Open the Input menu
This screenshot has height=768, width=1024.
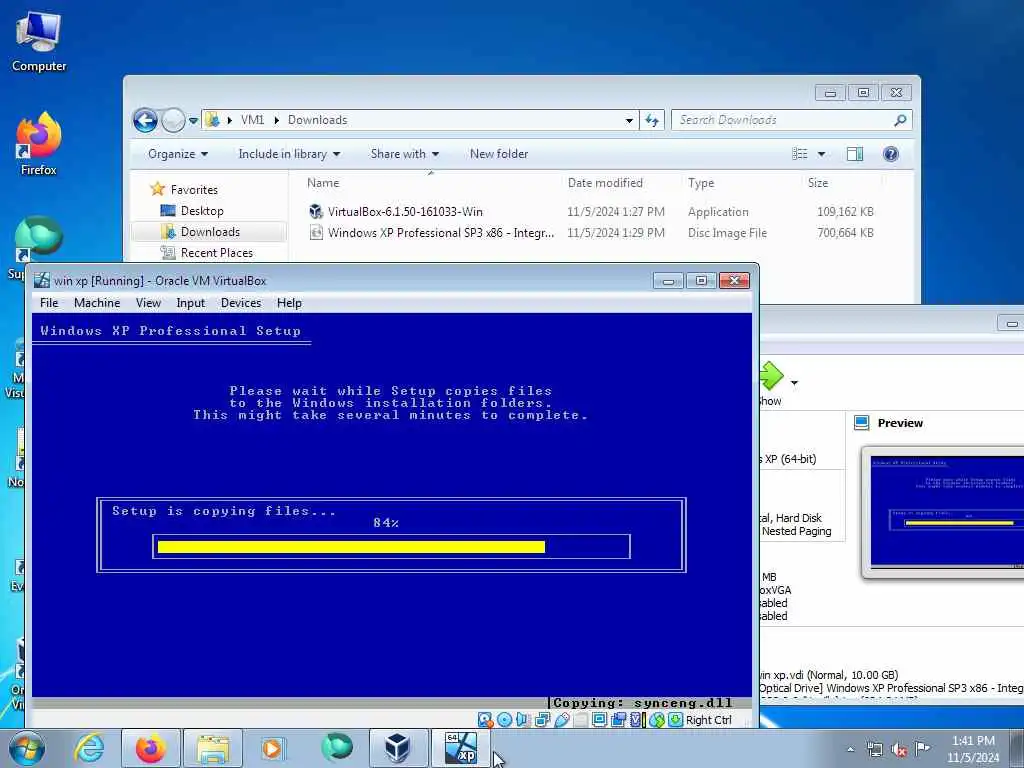coord(191,303)
